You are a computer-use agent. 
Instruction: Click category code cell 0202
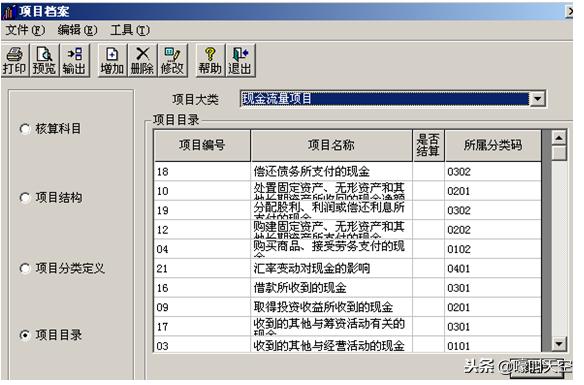(493, 230)
